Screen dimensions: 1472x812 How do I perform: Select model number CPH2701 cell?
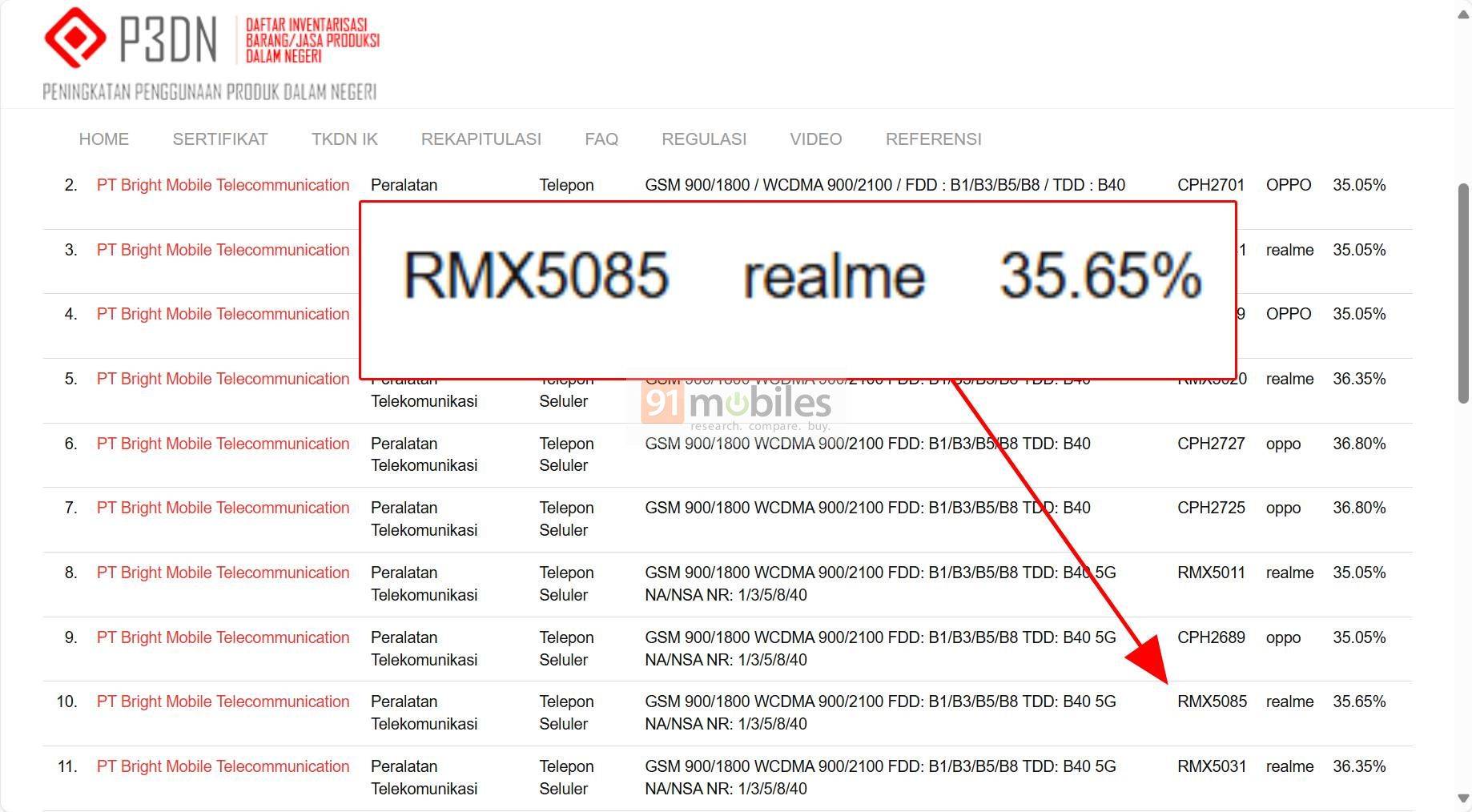1211,185
